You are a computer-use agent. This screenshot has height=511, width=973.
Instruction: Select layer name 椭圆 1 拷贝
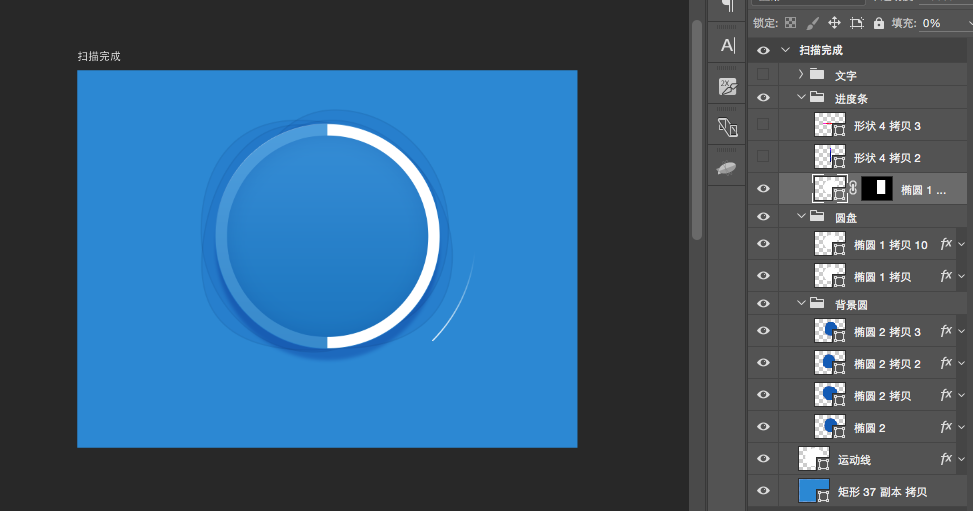click(x=882, y=277)
